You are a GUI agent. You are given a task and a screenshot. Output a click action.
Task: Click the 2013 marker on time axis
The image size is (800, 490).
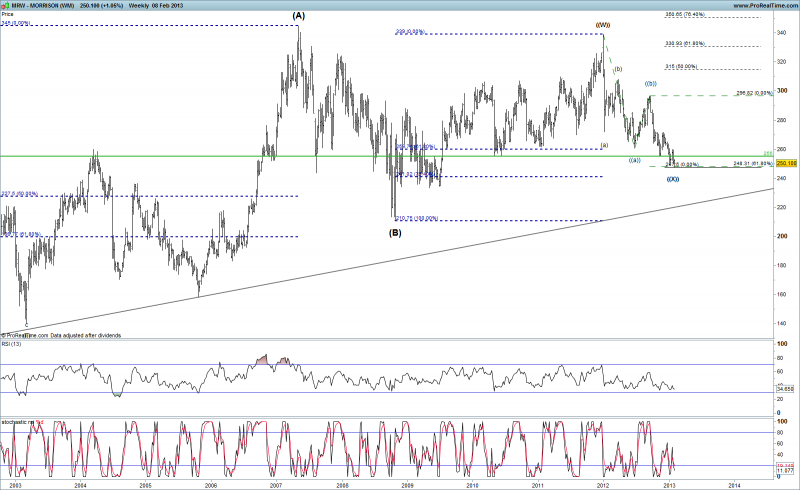click(x=670, y=483)
